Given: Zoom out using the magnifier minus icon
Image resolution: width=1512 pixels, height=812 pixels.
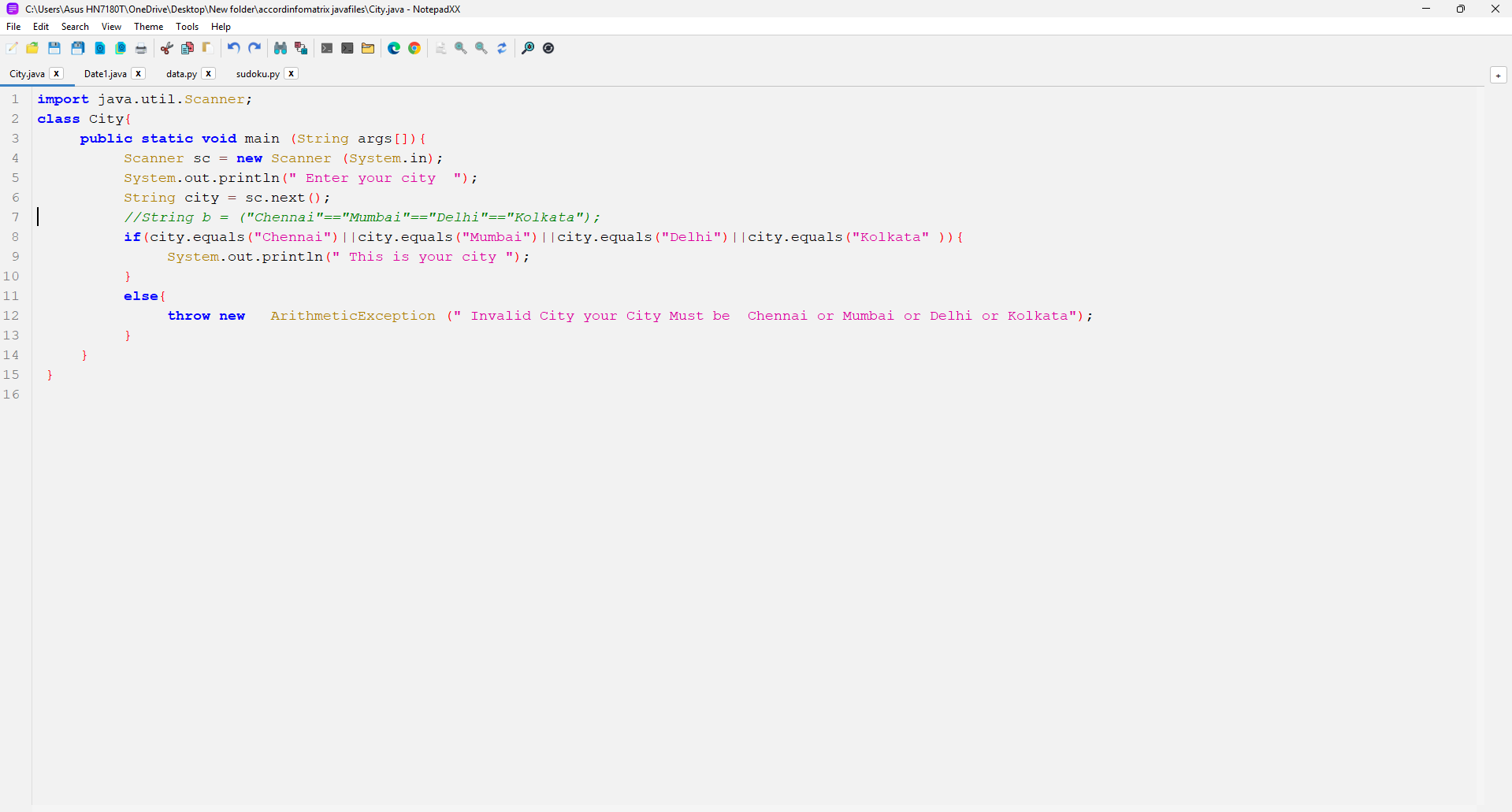Looking at the screenshot, I should click(x=481, y=48).
